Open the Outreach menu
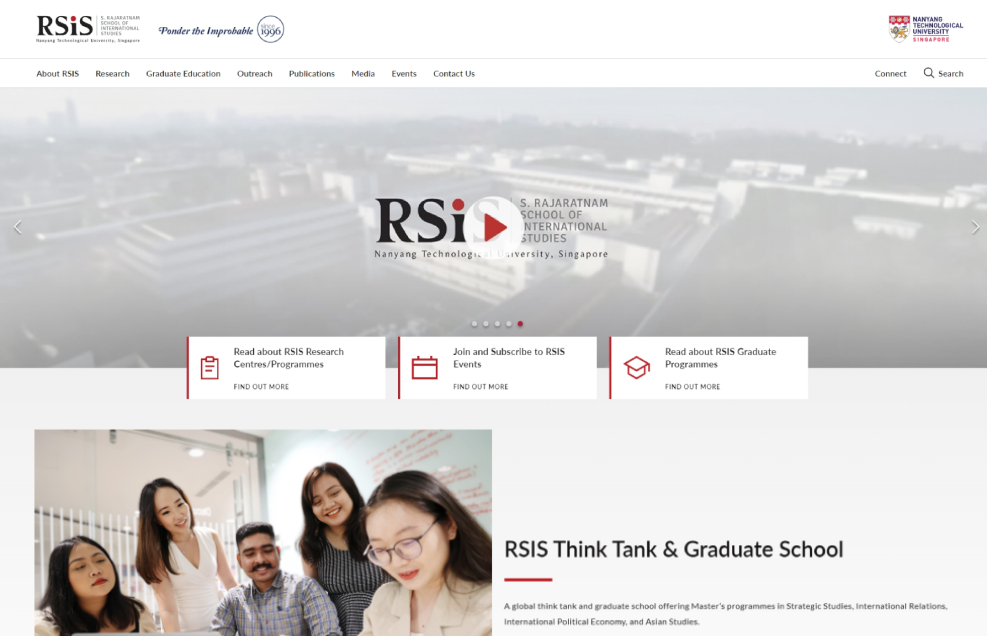Image resolution: width=987 pixels, height=636 pixels. tap(255, 74)
